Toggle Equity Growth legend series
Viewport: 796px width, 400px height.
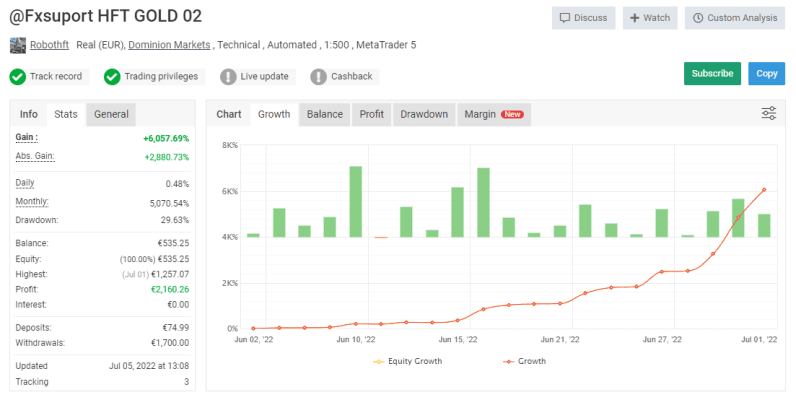(408, 361)
